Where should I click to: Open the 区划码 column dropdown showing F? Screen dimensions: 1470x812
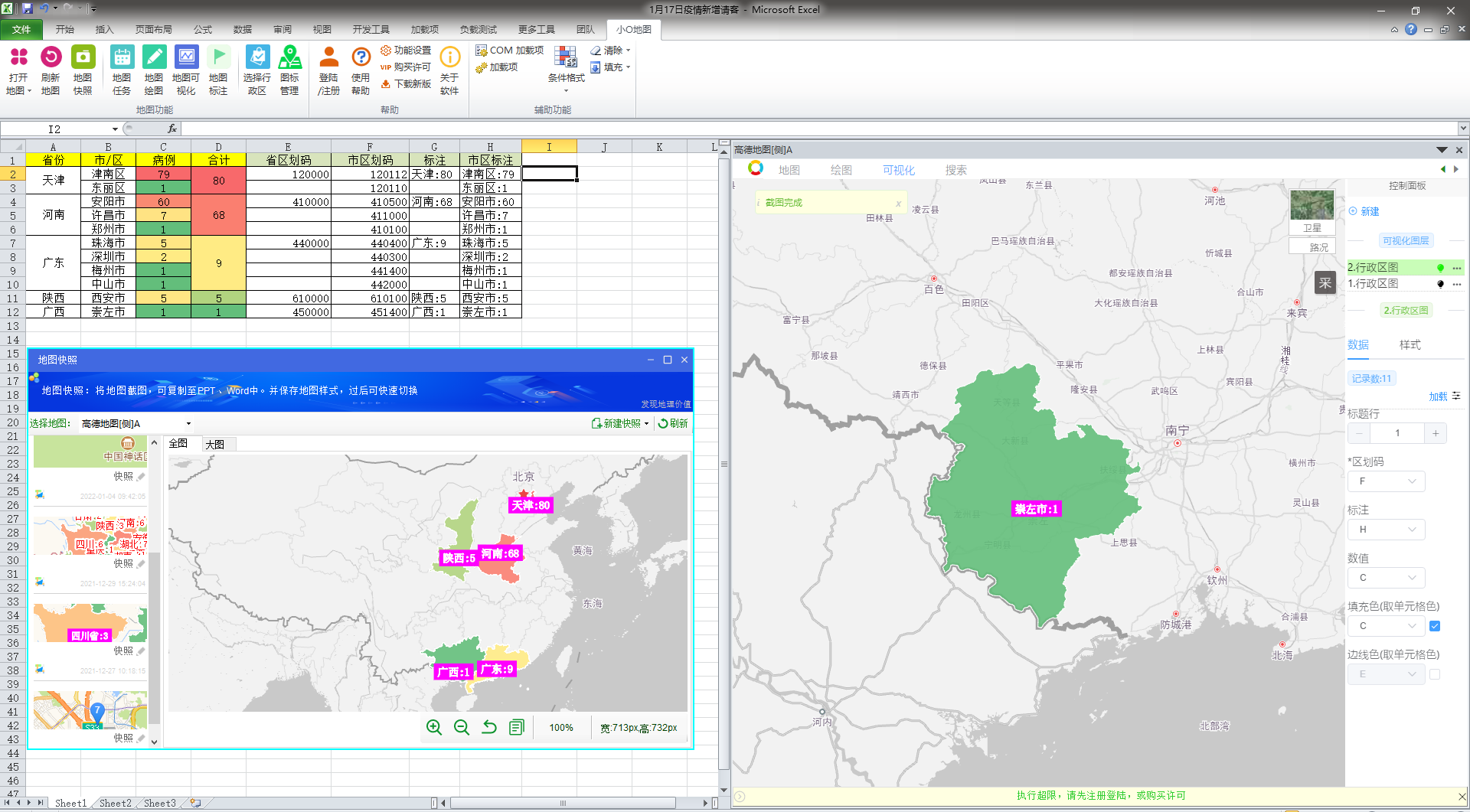tap(1387, 481)
